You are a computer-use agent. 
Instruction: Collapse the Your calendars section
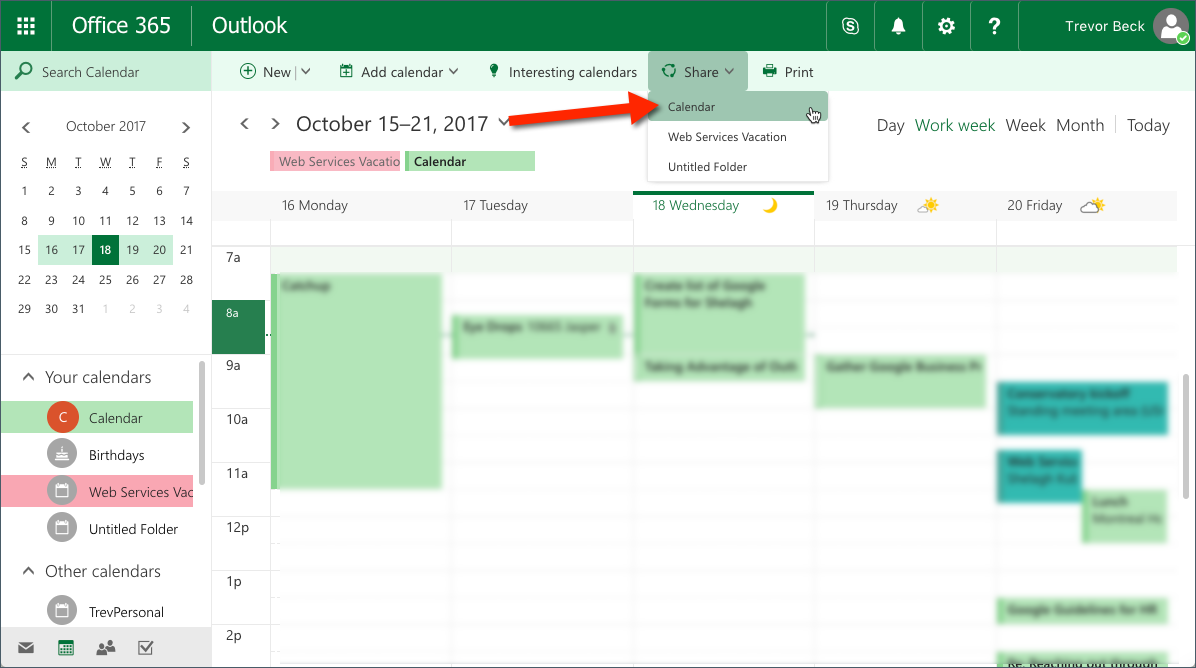click(28, 377)
